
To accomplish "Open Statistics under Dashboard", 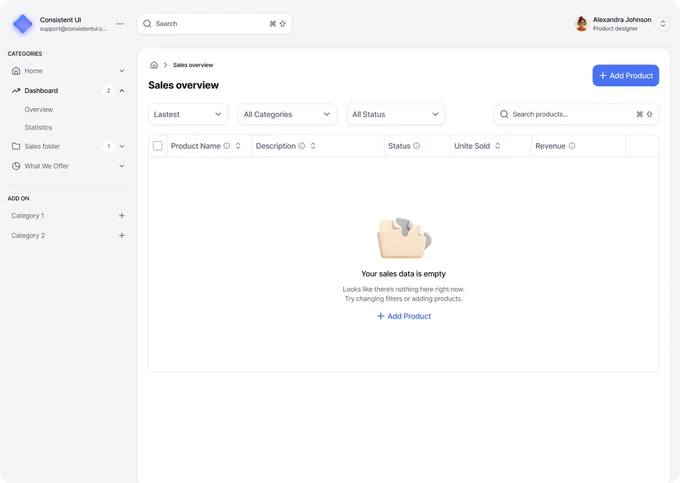I will tap(38, 127).
